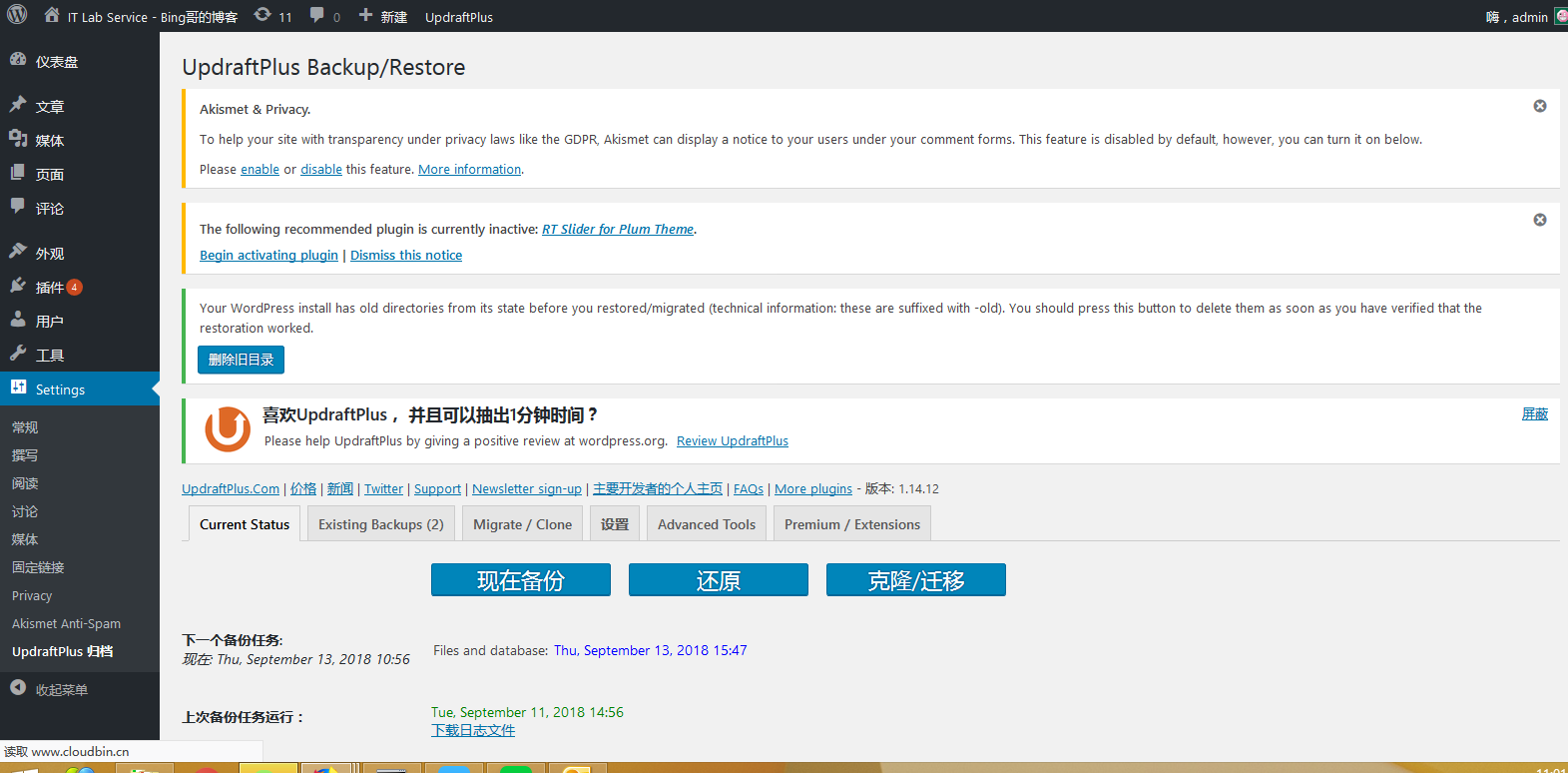Open UpdraftPlus in the top admin bar

click(459, 17)
